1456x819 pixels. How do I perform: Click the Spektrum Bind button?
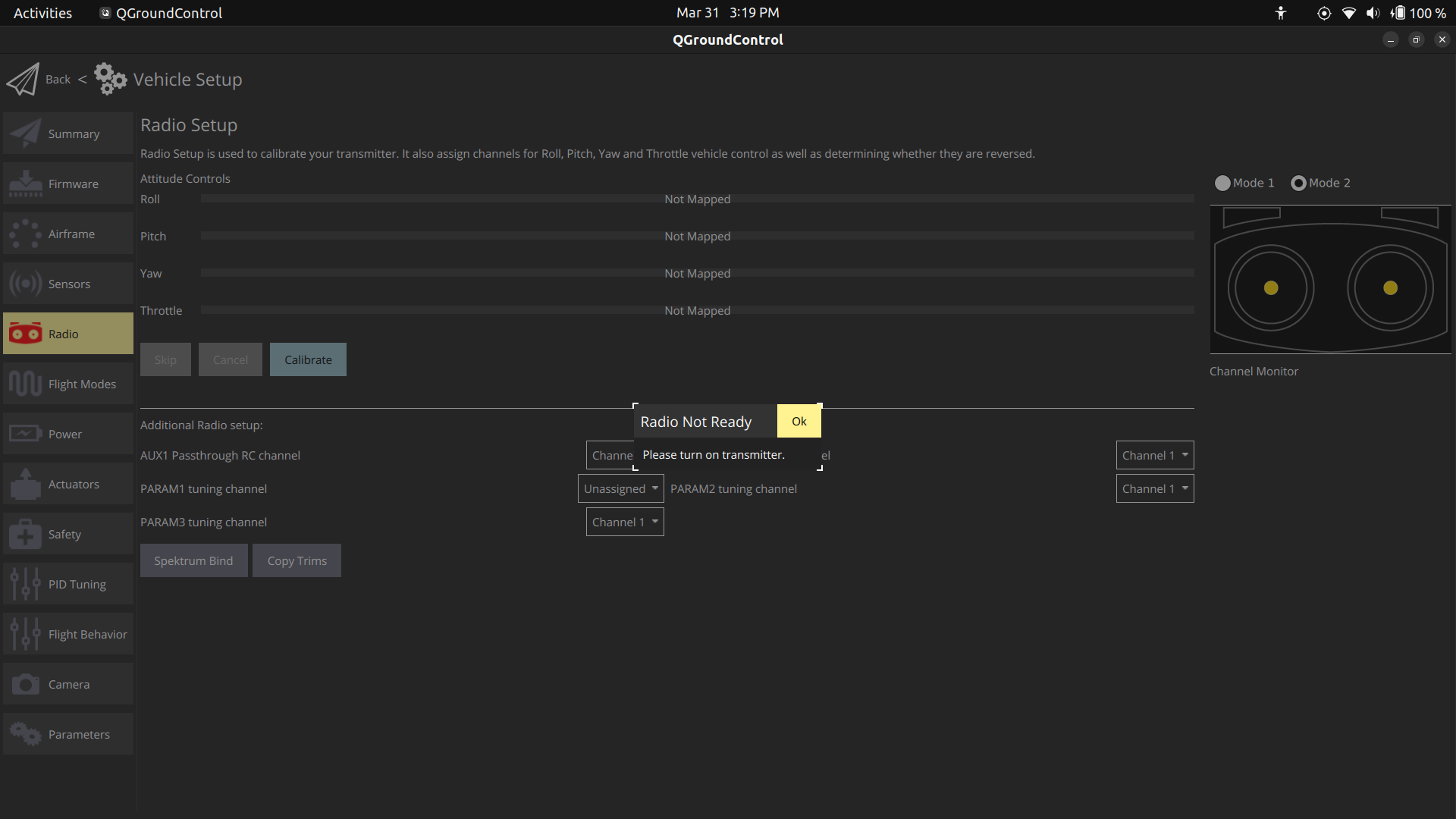point(193,561)
